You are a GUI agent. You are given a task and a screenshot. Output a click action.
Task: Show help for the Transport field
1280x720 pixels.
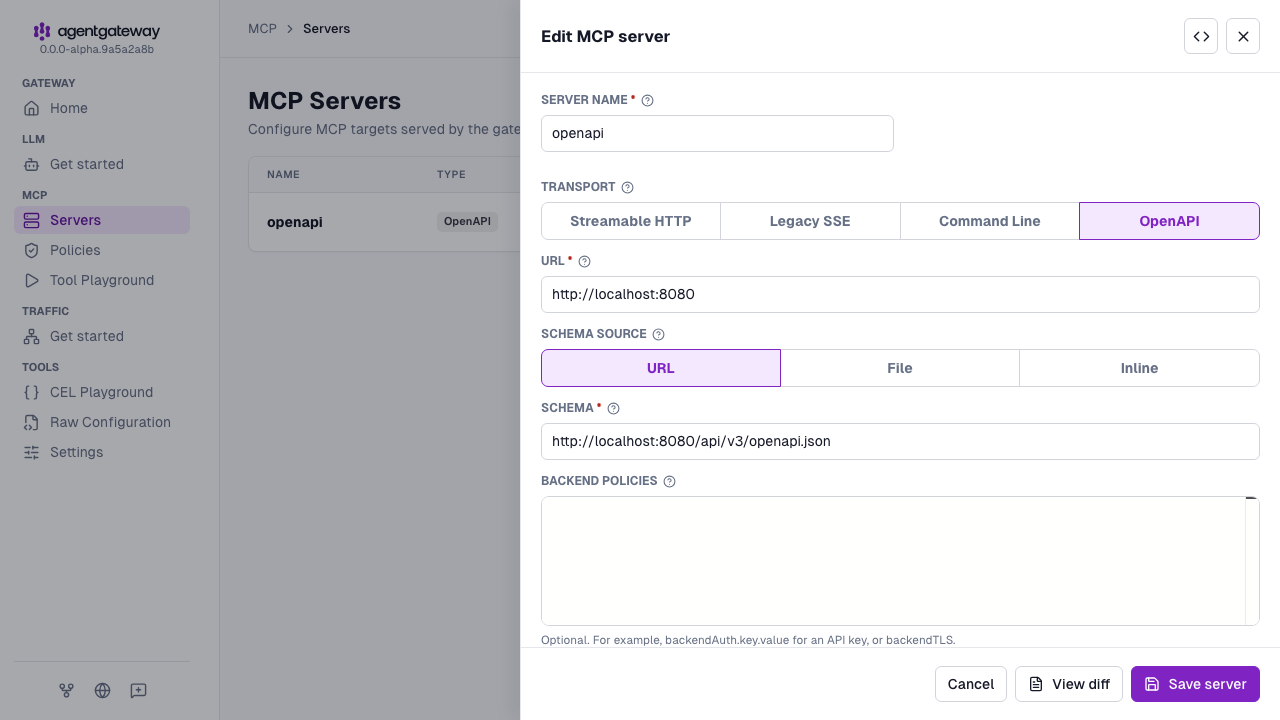pyautogui.click(x=627, y=187)
